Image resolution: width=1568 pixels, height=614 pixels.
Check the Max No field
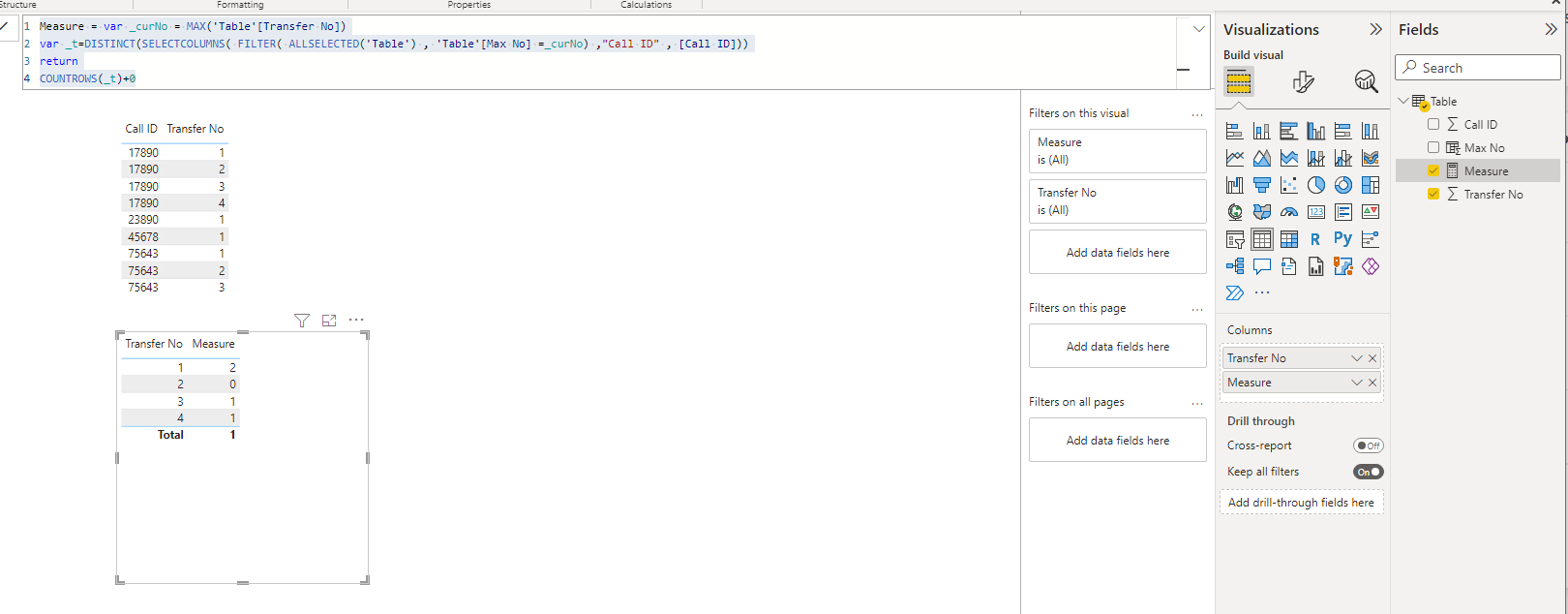pos(1433,147)
